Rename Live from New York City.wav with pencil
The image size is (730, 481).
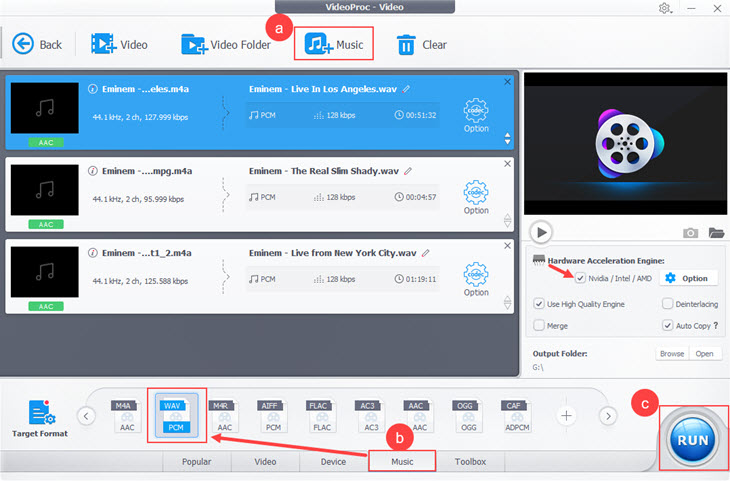click(426, 253)
